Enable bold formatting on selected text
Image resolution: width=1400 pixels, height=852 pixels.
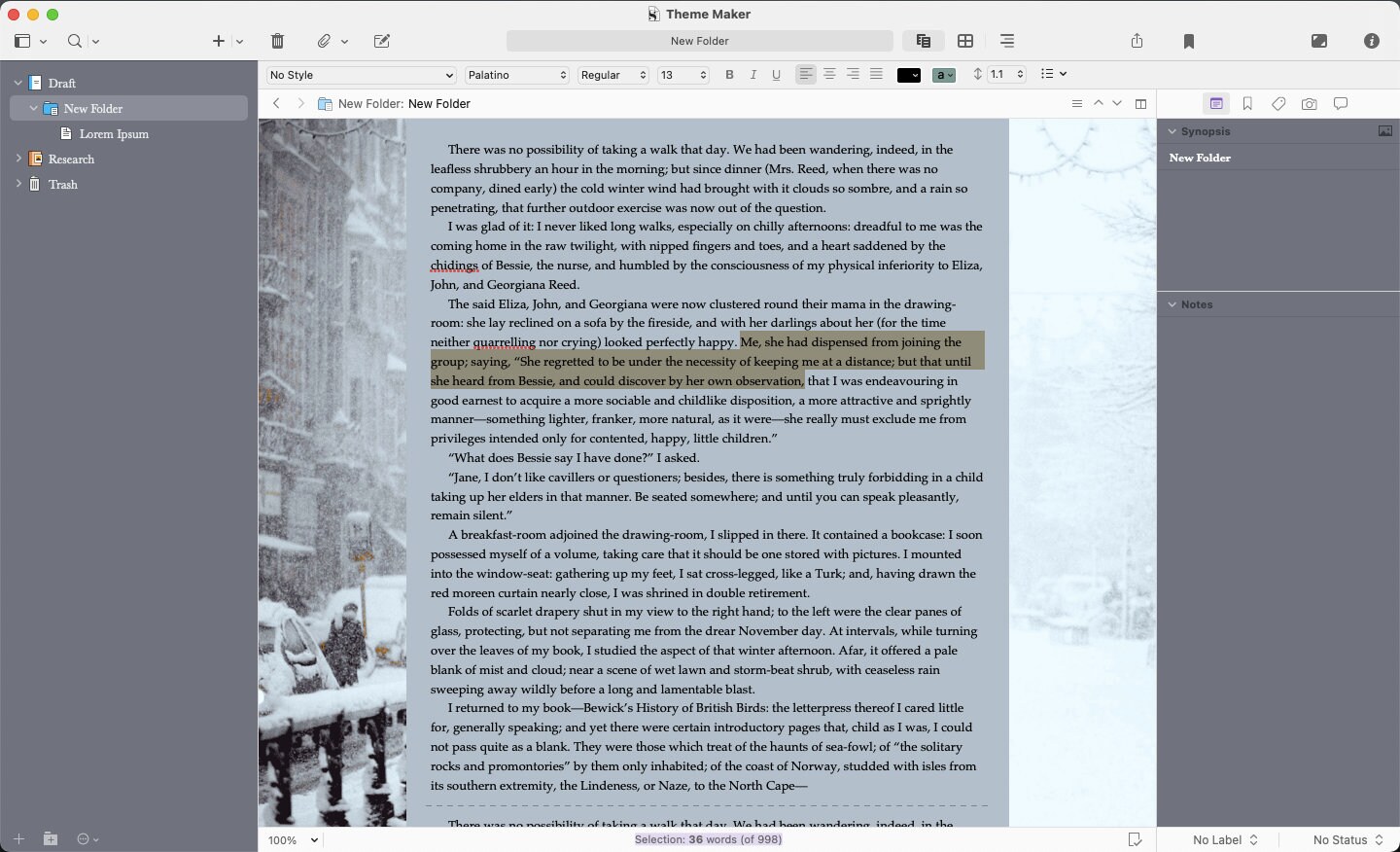coord(730,74)
